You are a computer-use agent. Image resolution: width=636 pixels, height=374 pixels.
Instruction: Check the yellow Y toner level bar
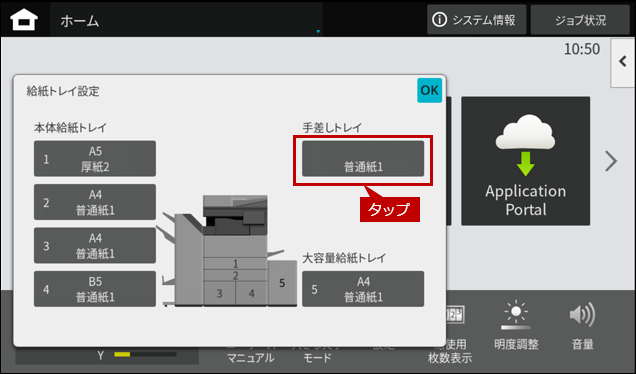click(145, 355)
